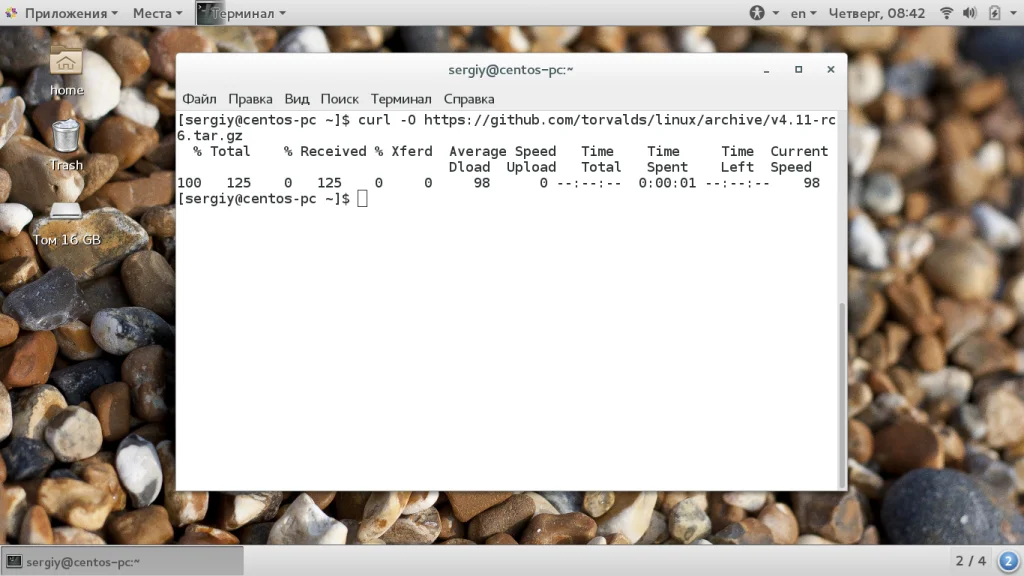This screenshot has height=576, width=1024.
Task: Open the Home folder desktop icon
Action: [66, 71]
